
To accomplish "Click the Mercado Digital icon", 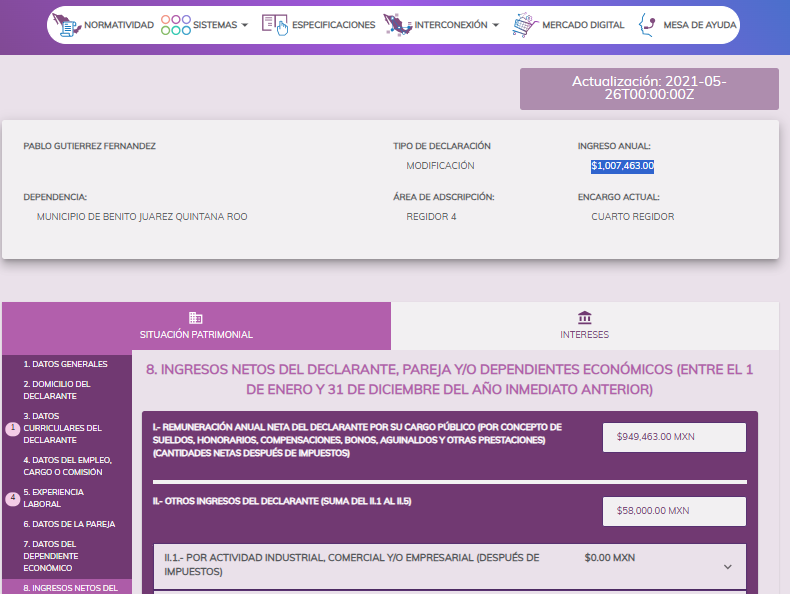I will click(523, 25).
